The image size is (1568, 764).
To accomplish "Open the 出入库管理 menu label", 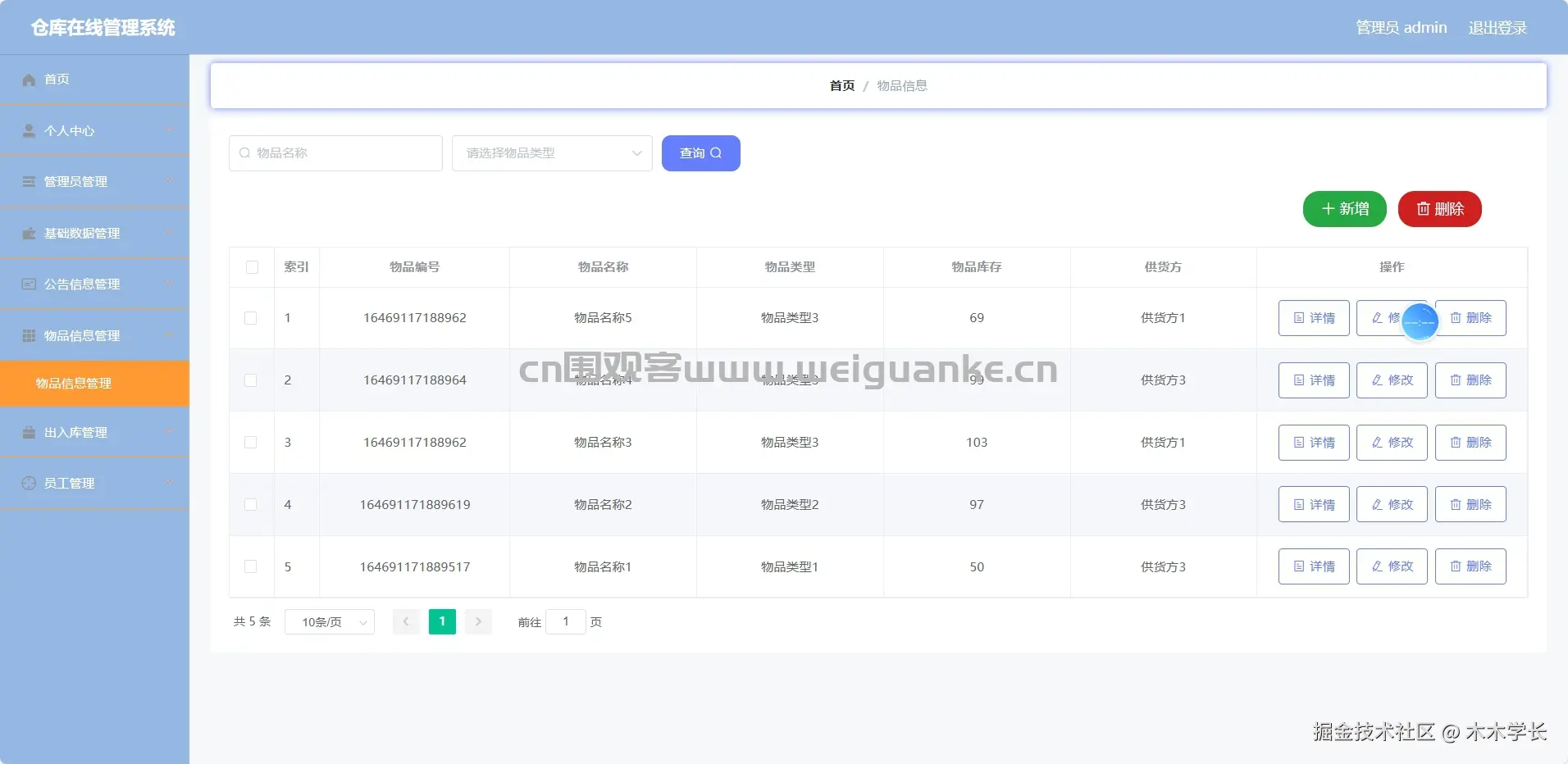I will 75,433.
